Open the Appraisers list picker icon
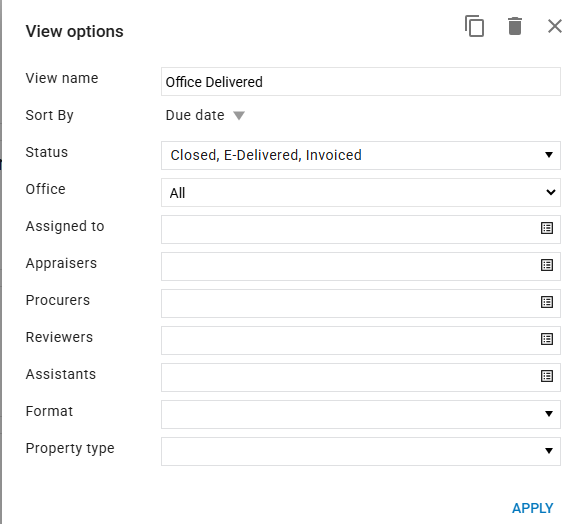The image size is (585, 524). pos(547,265)
